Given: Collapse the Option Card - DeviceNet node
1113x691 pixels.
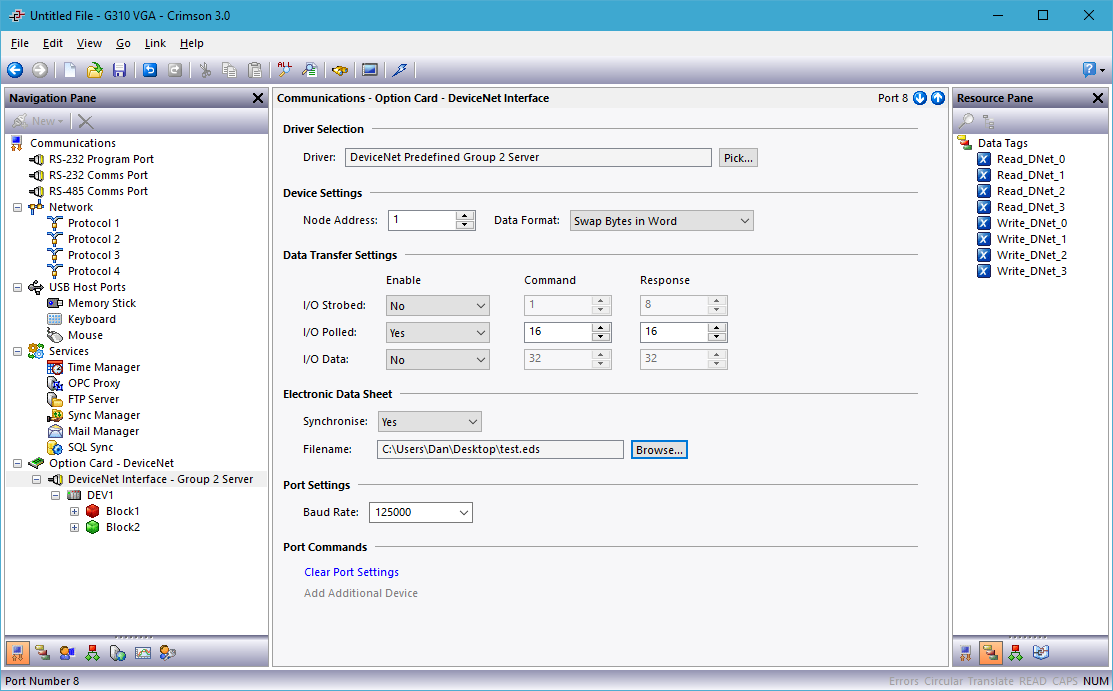Looking at the screenshot, I should pyautogui.click(x=17, y=463).
